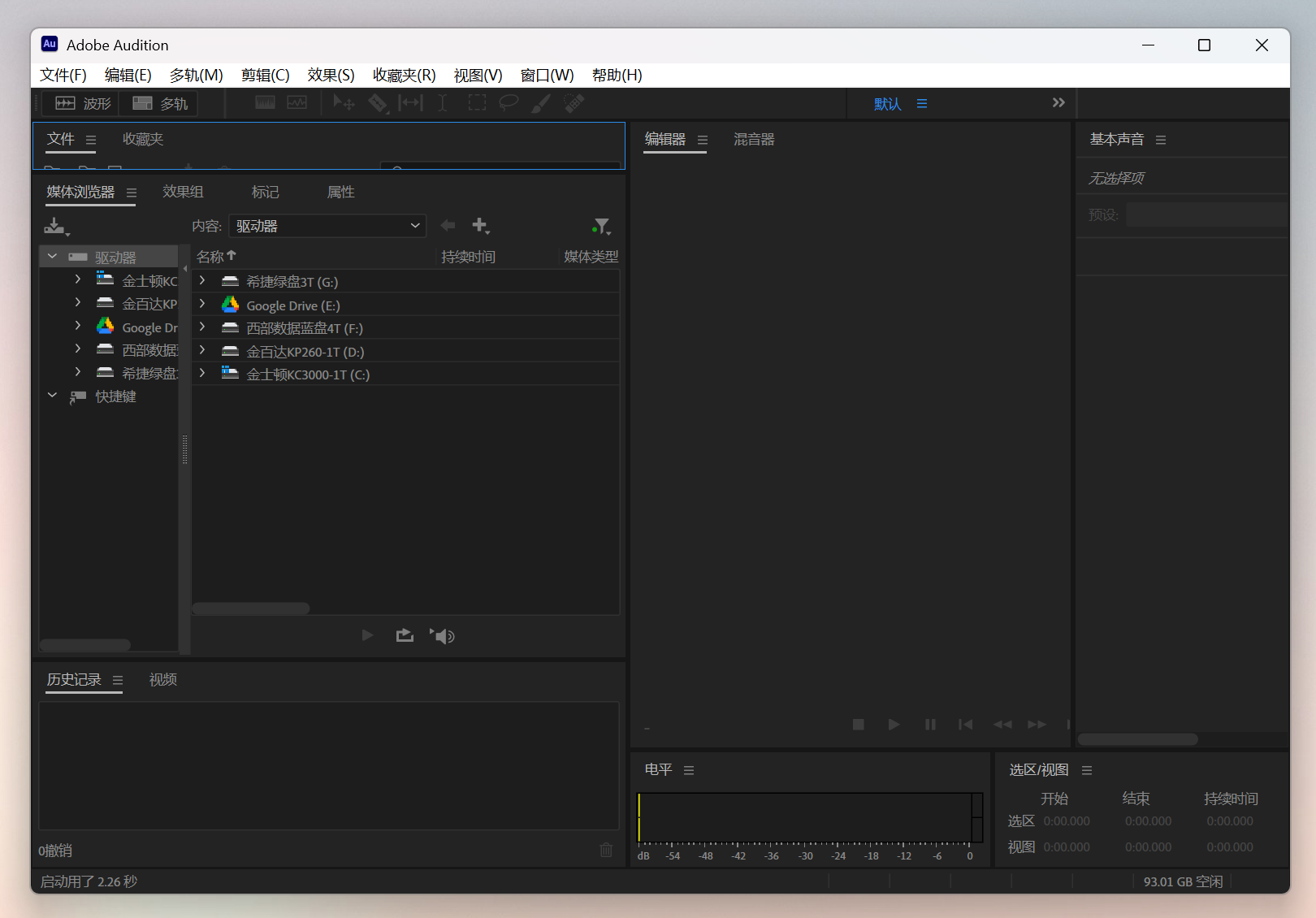Expand 金百达KP in the drive tree
1316x918 pixels.
[78, 302]
